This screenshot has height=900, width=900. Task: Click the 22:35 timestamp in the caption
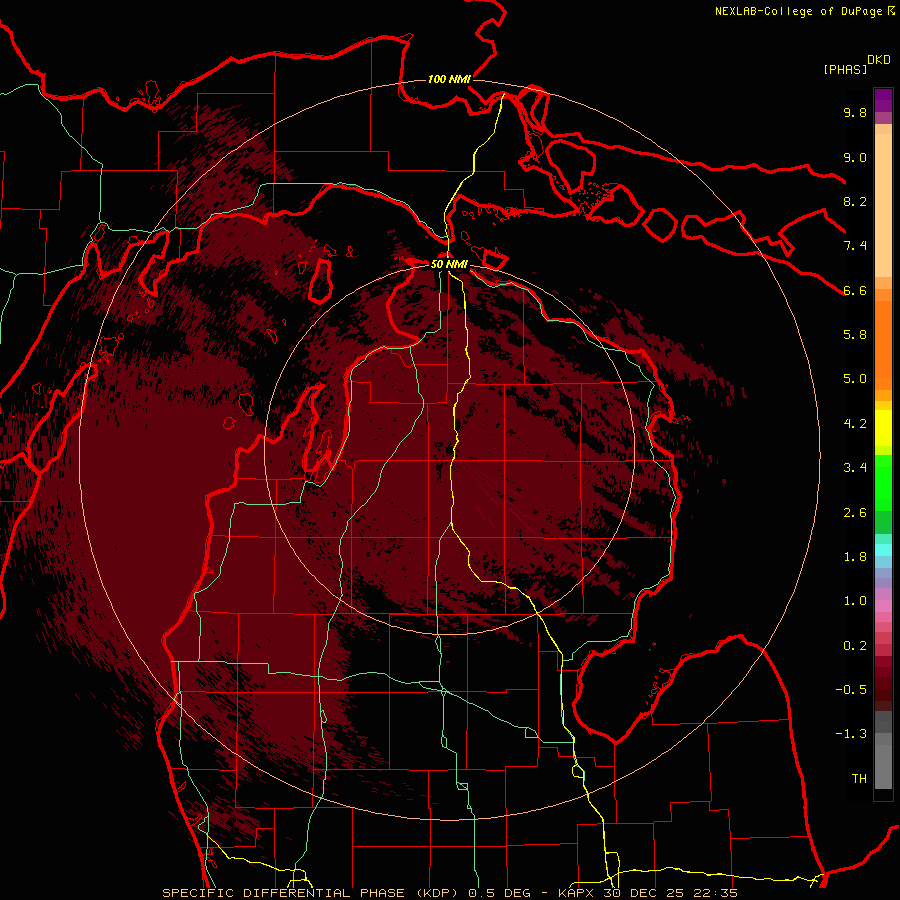pos(717,893)
